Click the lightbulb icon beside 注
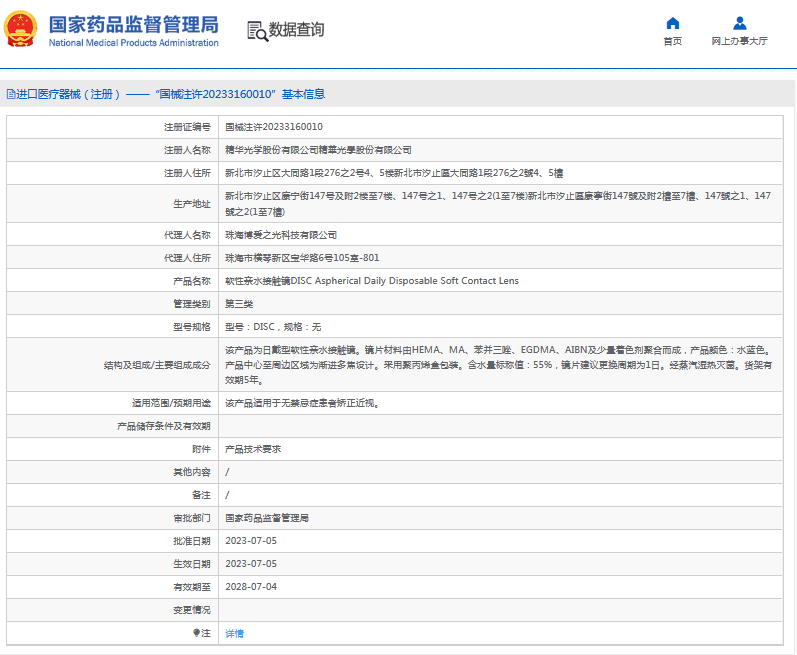The image size is (797, 655). (x=196, y=633)
